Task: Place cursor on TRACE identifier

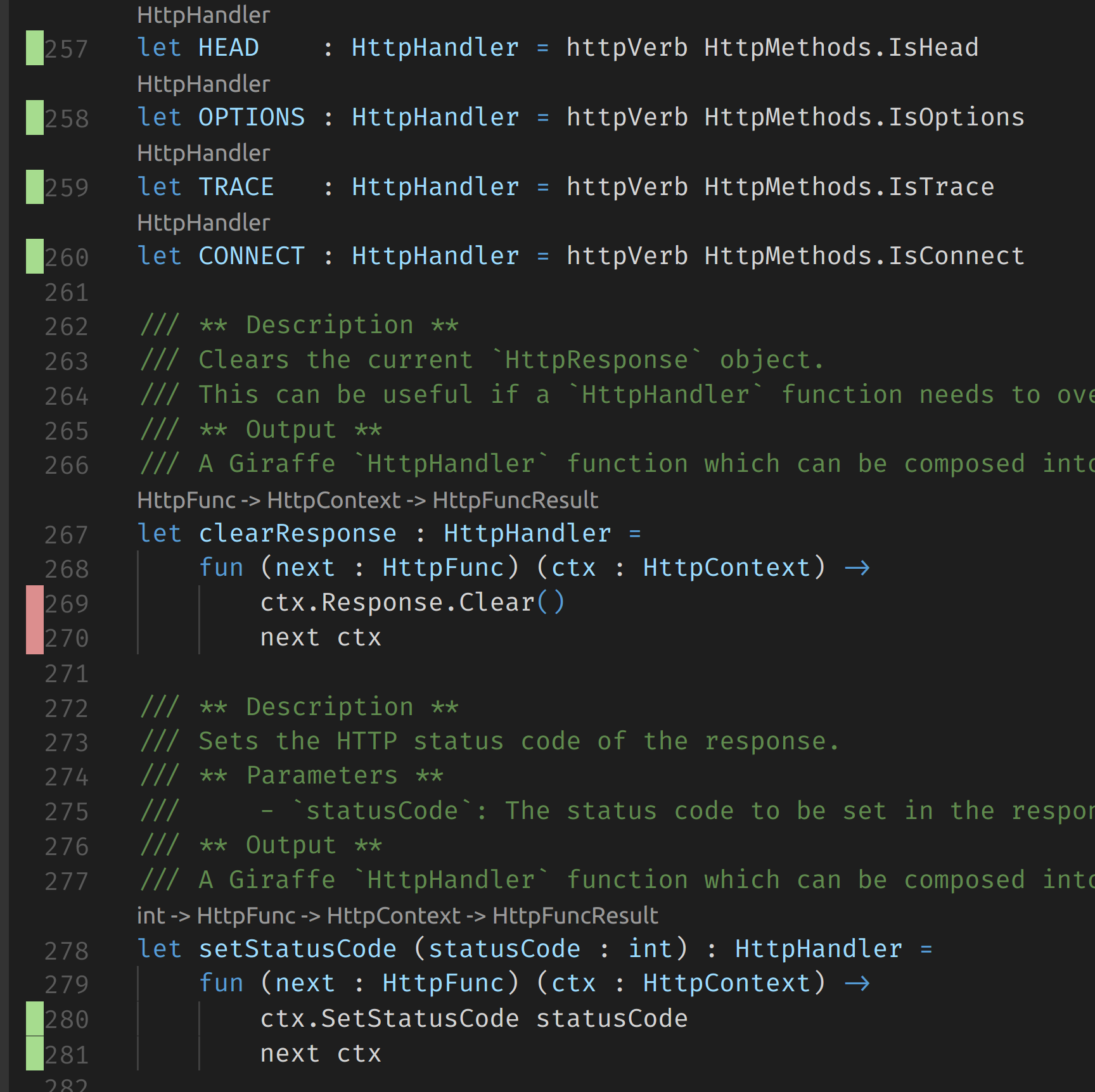Action: (x=236, y=187)
